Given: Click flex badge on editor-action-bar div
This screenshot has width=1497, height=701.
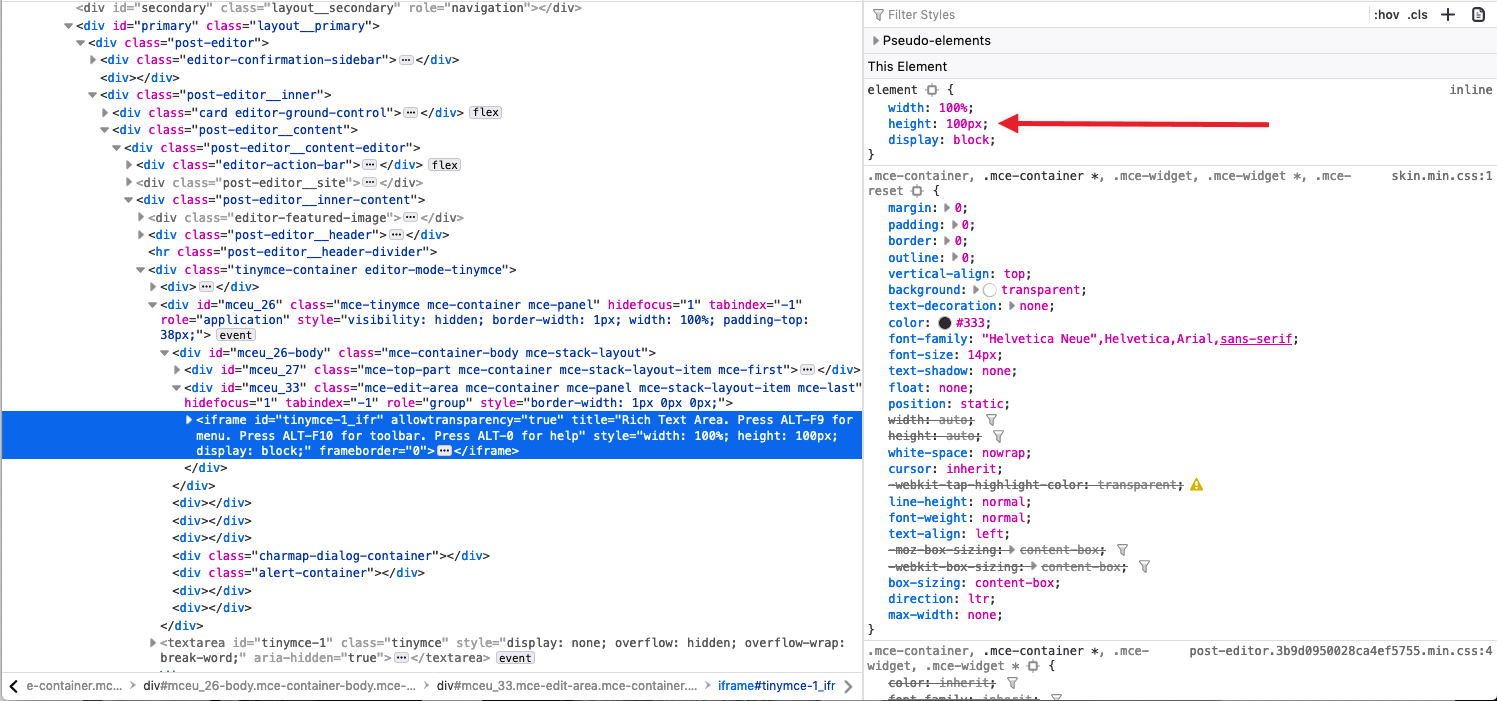Looking at the screenshot, I should click(444, 165).
